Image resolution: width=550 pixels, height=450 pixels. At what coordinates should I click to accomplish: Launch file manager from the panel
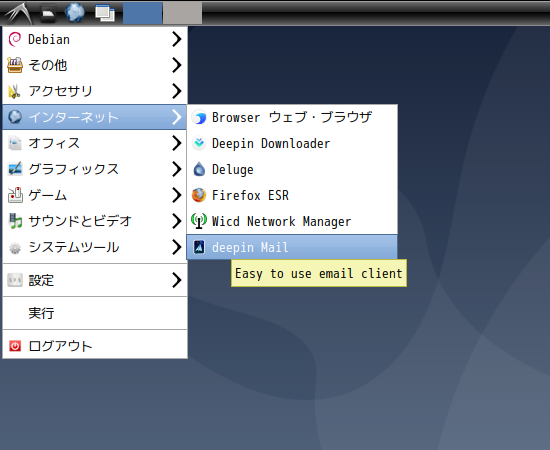[48, 13]
